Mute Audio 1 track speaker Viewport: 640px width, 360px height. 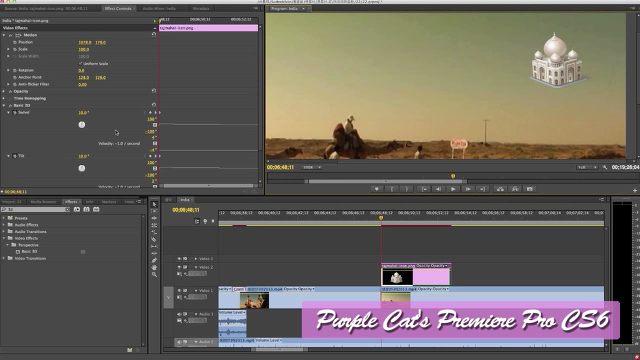[x=179, y=314]
